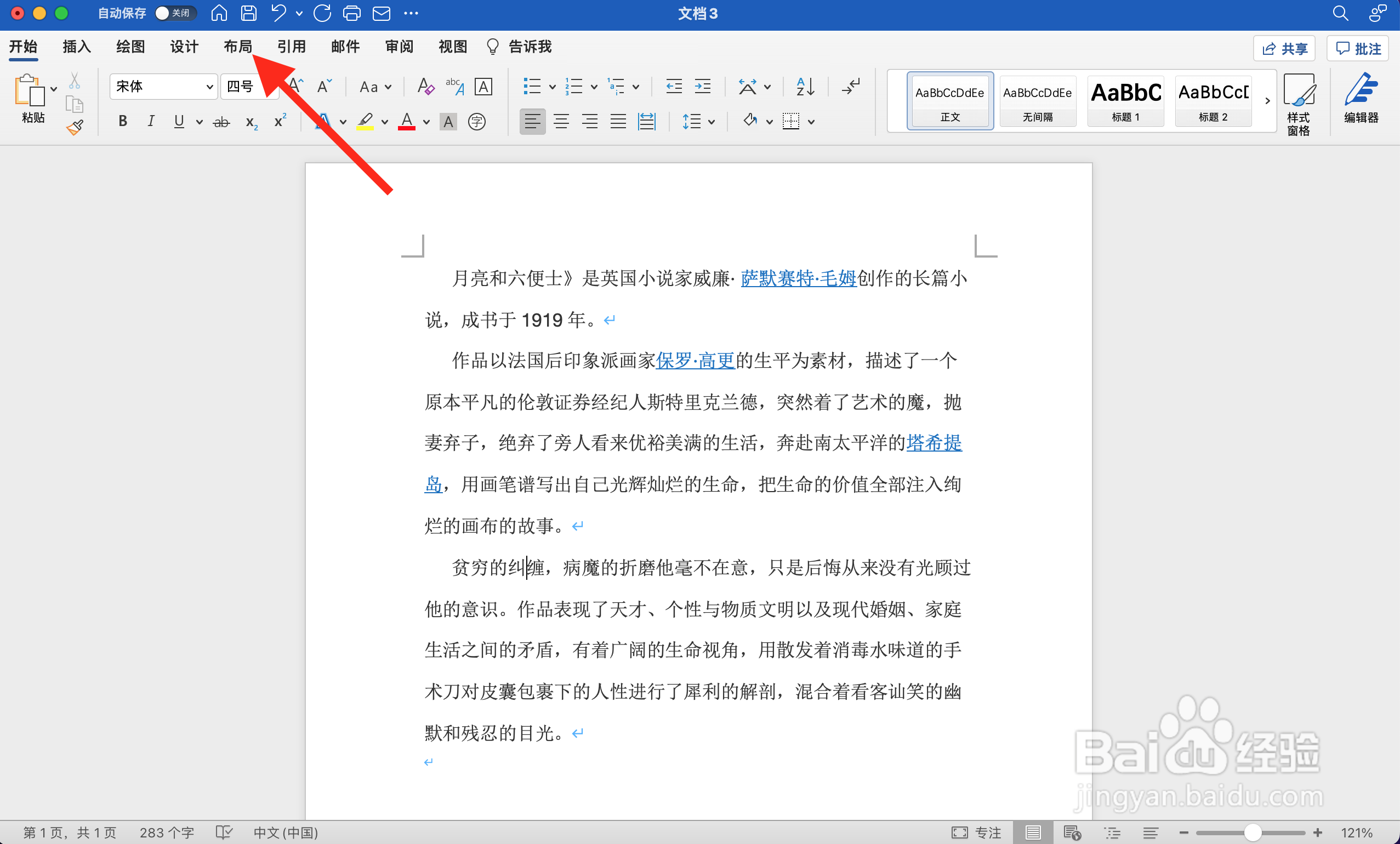This screenshot has width=1400, height=844.
Task: Expand bullet list options arrow
Action: pyautogui.click(x=553, y=87)
